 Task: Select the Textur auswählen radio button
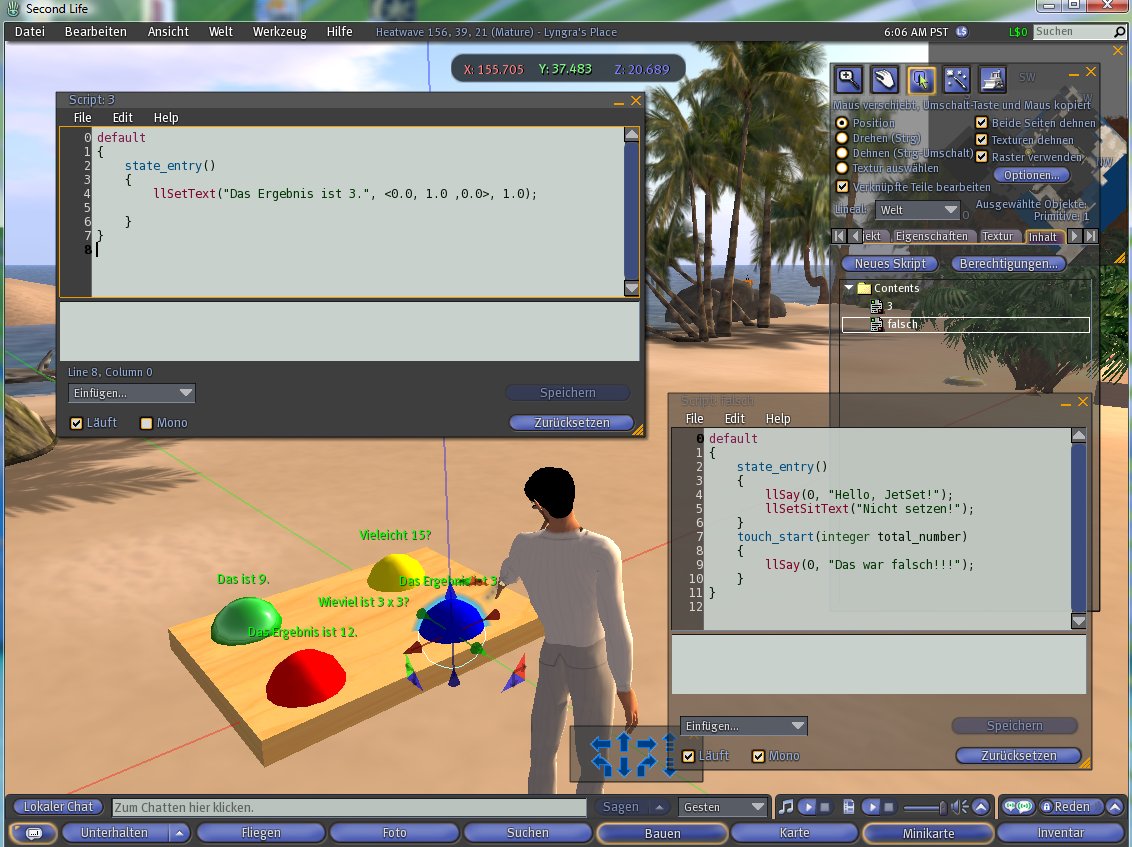pos(842,168)
